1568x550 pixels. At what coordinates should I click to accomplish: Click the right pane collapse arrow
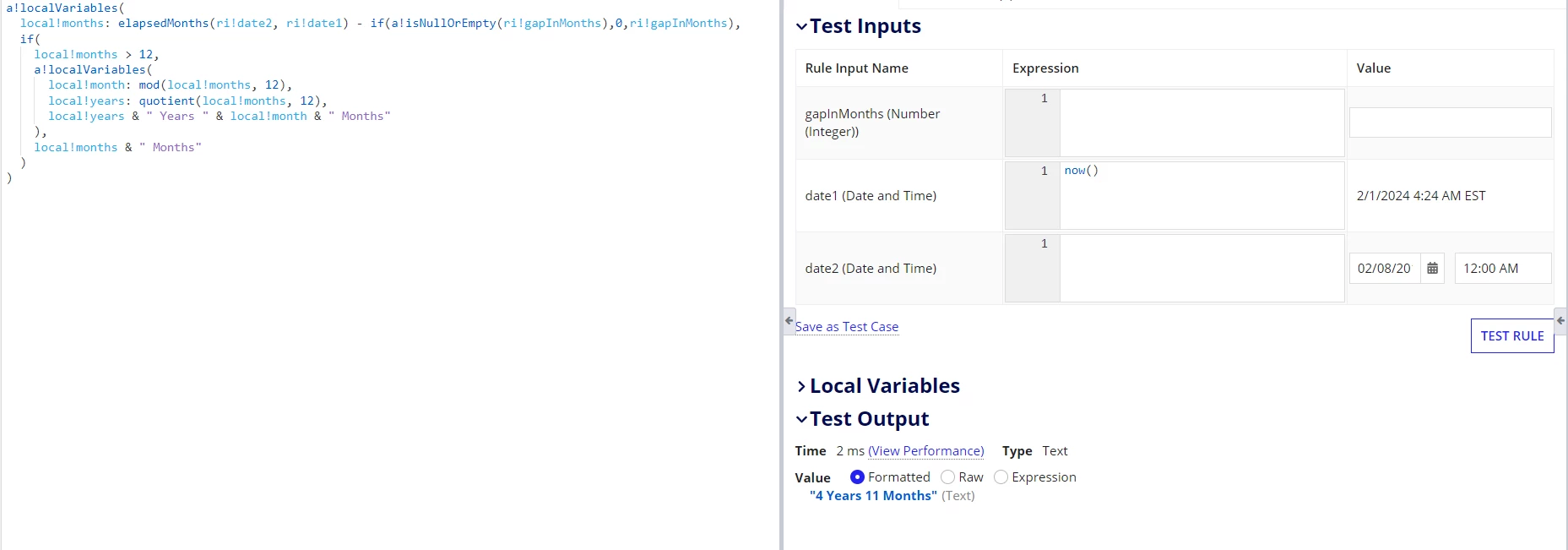click(1560, 321)
